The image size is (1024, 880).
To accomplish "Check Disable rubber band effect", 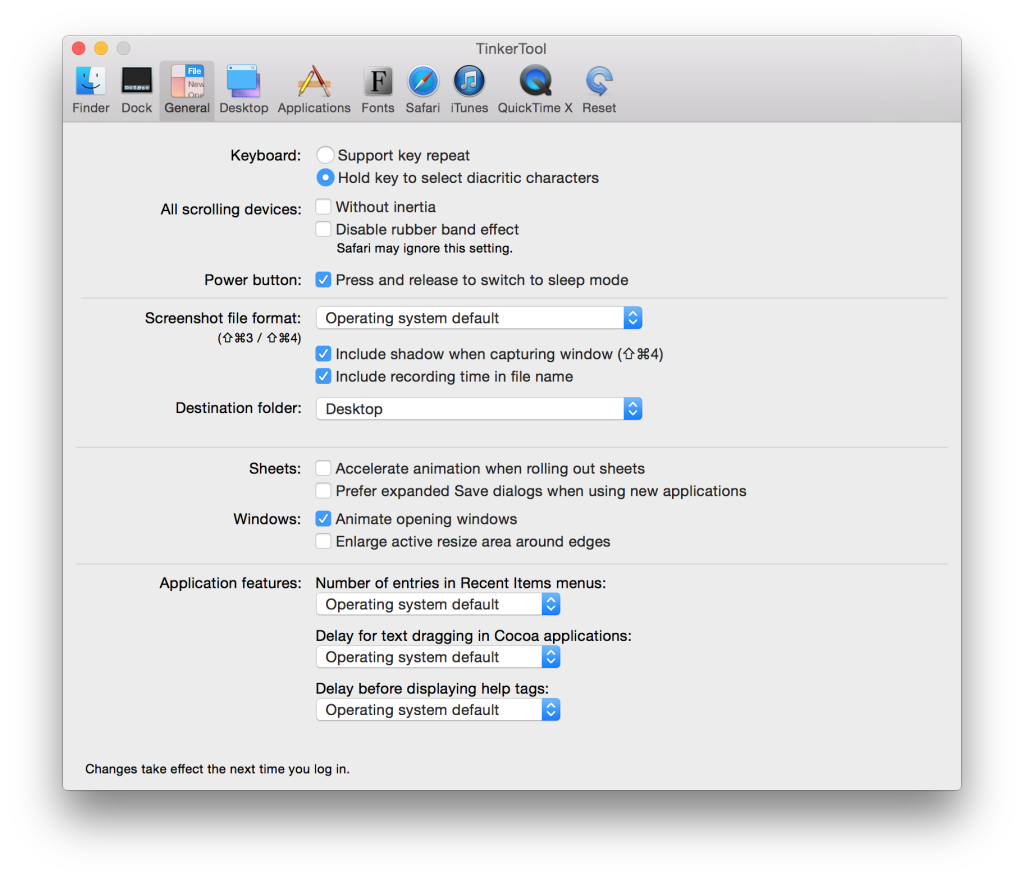I will pyautogui.click(x=324, y=229).
